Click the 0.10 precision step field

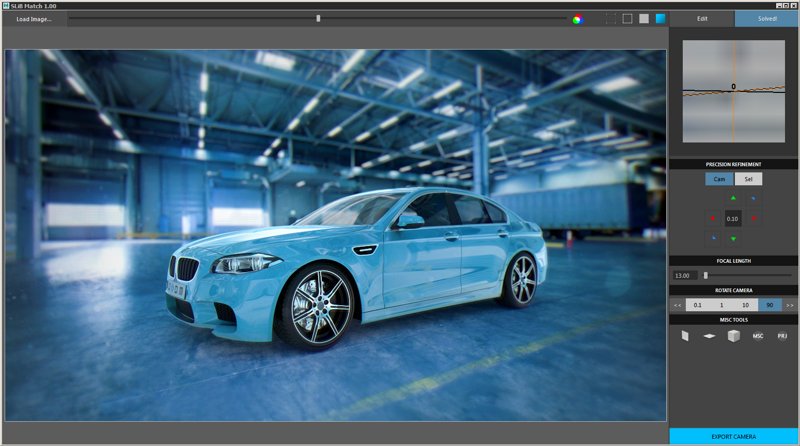[x=733, y=218]
